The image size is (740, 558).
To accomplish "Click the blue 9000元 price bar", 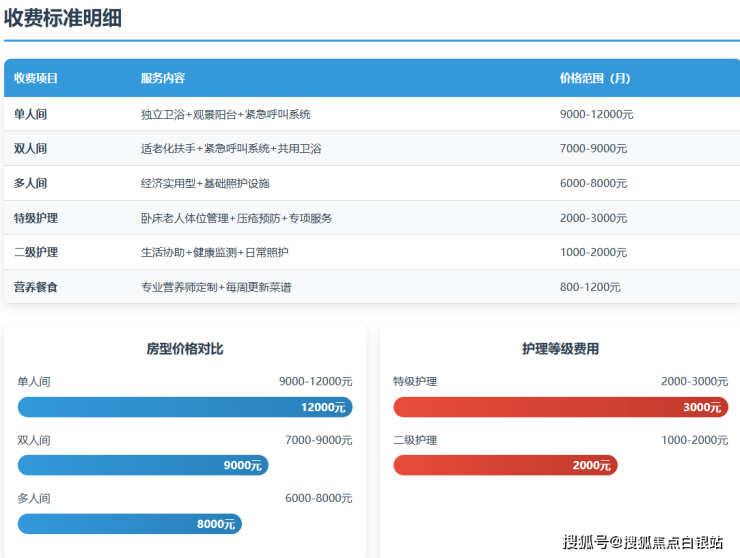I will (x=143, y=465).
